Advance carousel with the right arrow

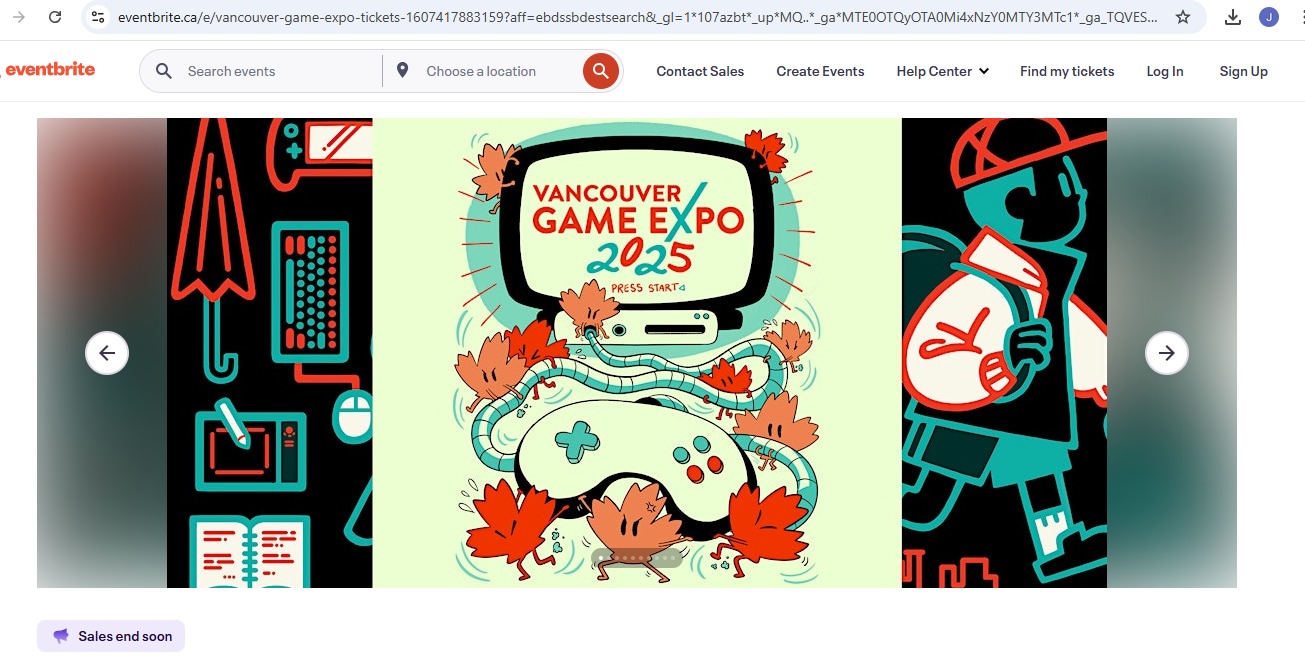point(1166,353)
